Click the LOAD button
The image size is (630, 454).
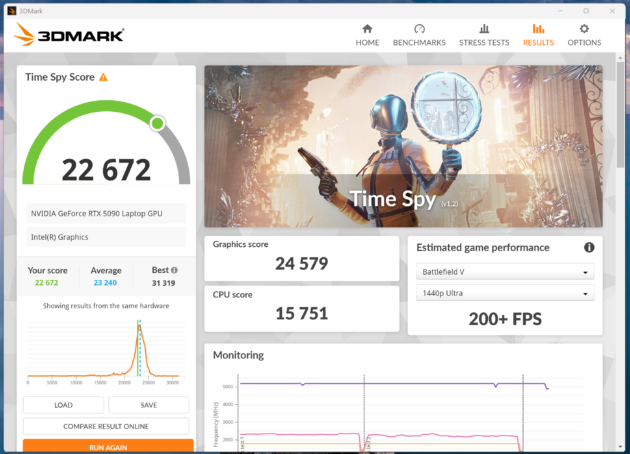[x=63, y=405]
